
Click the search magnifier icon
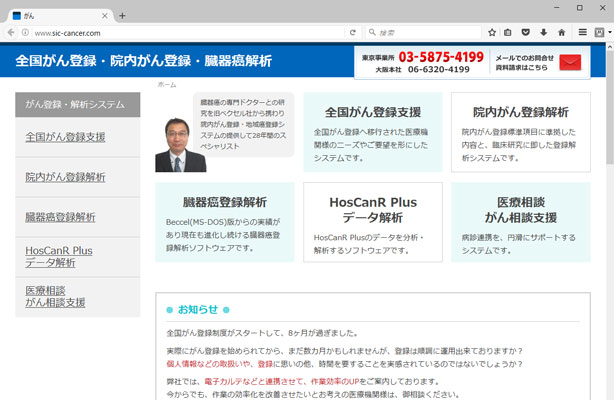tap(372, 32)
